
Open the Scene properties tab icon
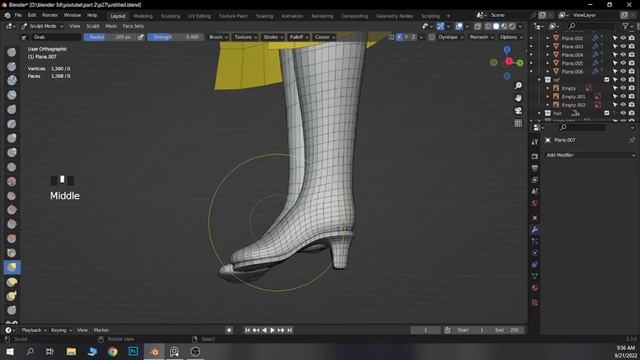click(x=535, y=191)
